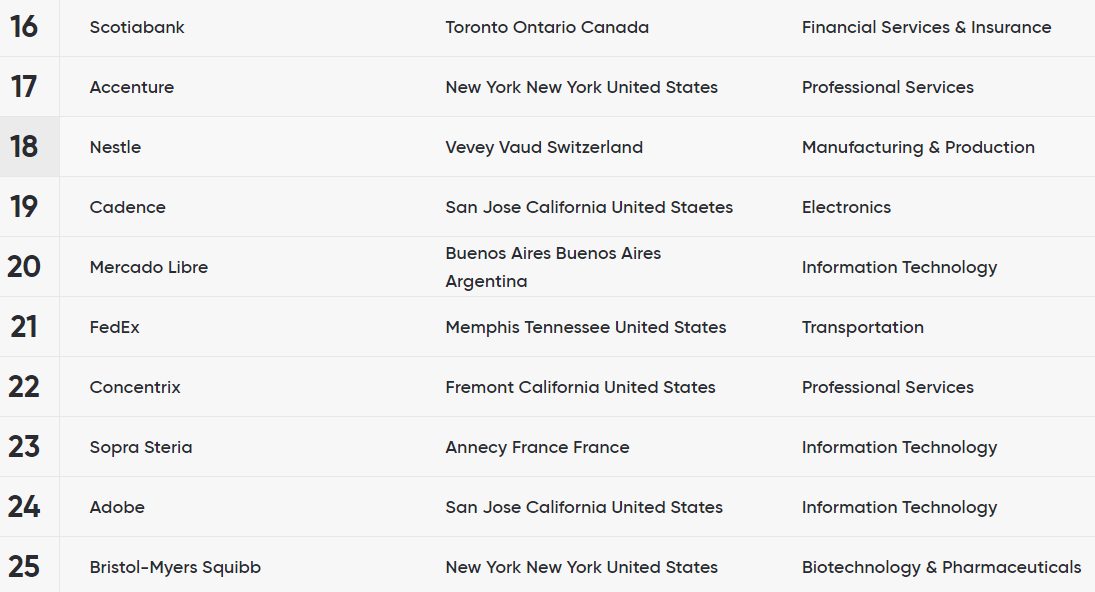The image size is (1095, 592).
Task: Open the Nestle company row
Action: (115, 147)
